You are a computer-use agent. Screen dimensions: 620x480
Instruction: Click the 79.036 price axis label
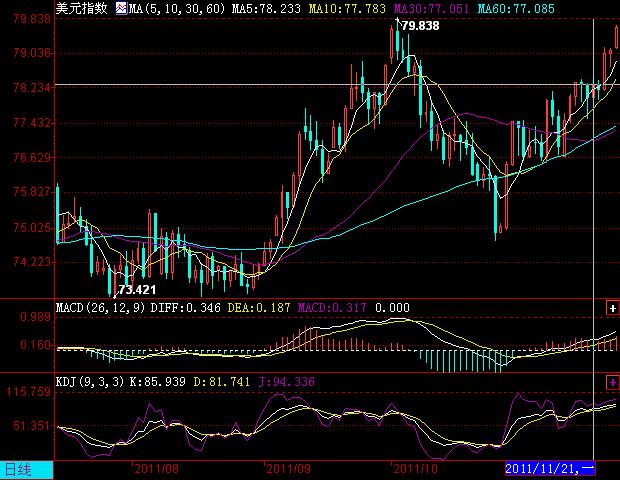point(32,53)
